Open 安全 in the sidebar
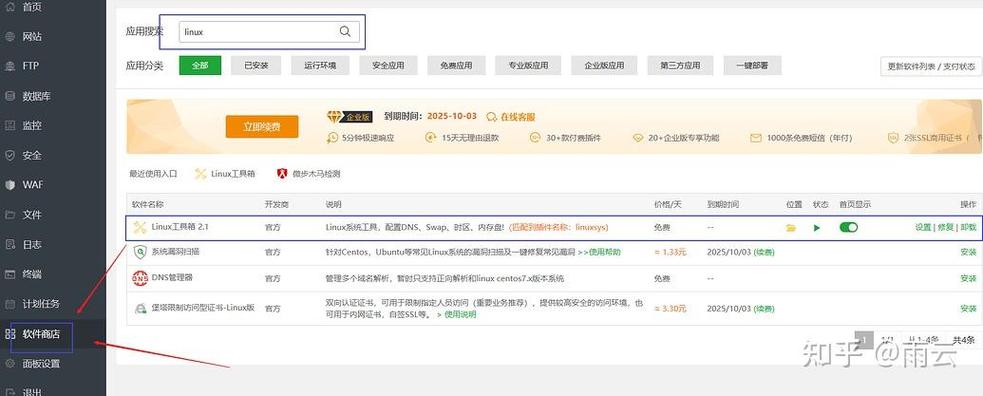The image size is (983, 396). (32, 155)
